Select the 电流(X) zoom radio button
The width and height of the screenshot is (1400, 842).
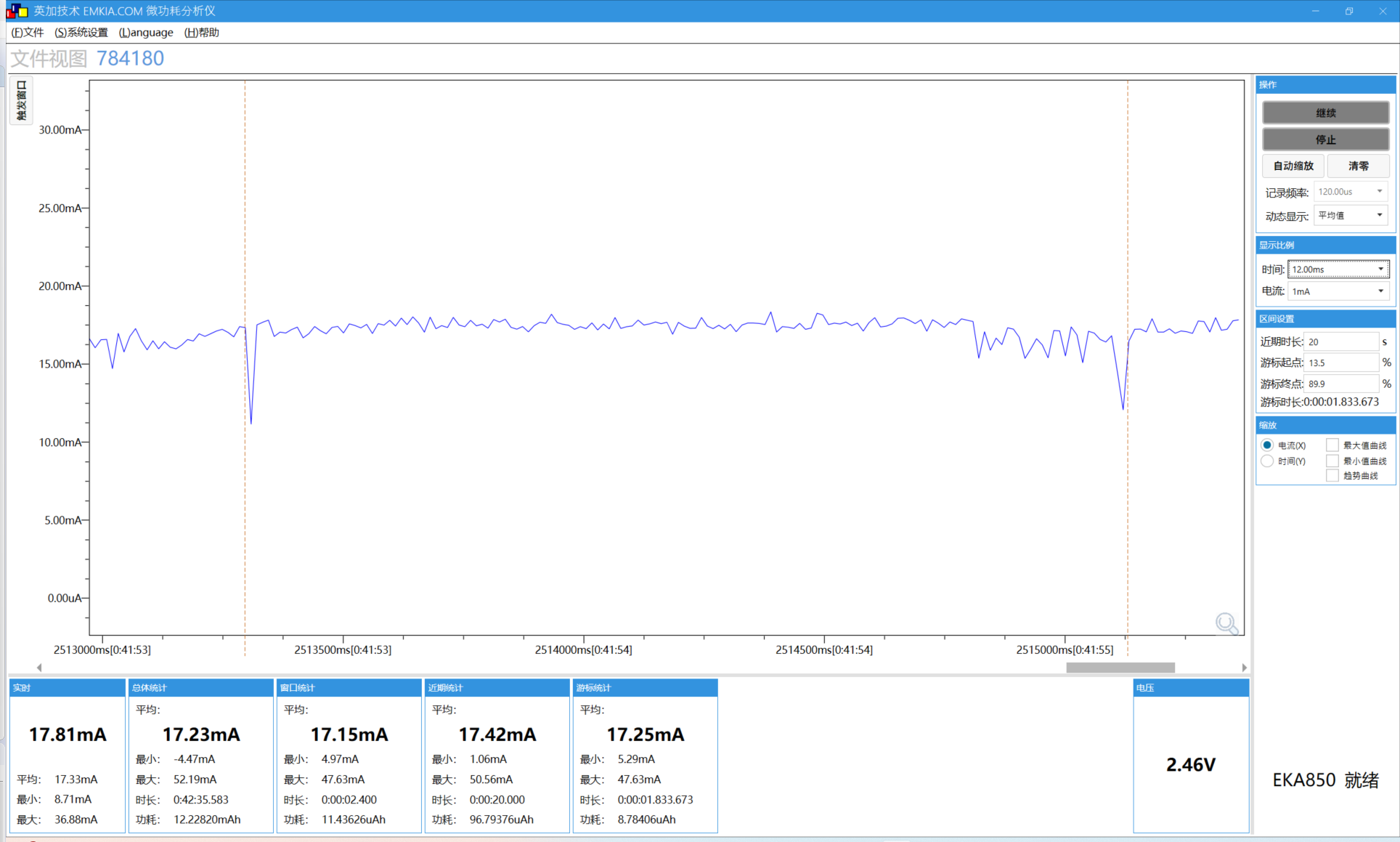point(1267,445)
